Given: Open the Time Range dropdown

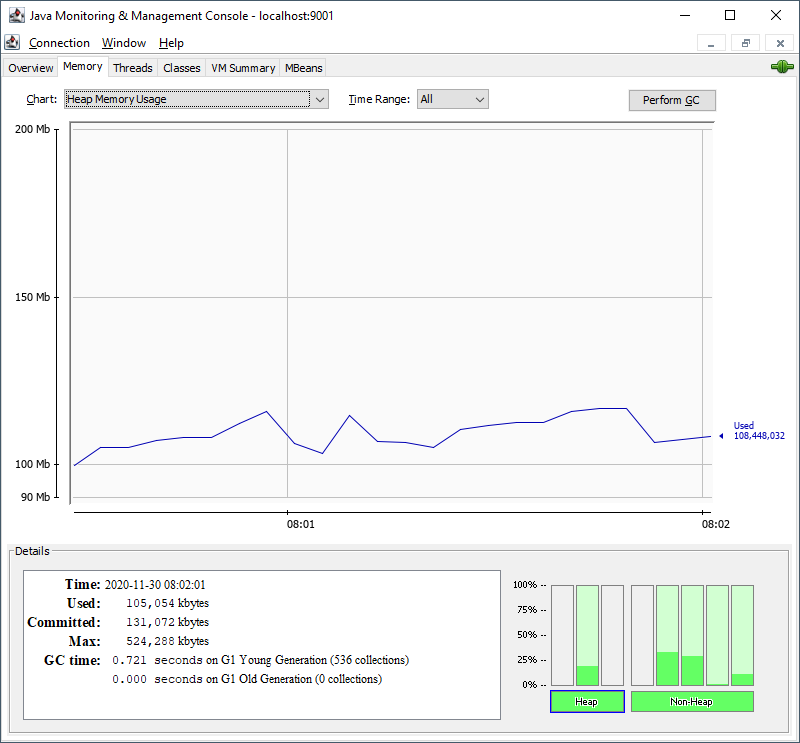Looking at the screenshot, I should click(452, 99).
